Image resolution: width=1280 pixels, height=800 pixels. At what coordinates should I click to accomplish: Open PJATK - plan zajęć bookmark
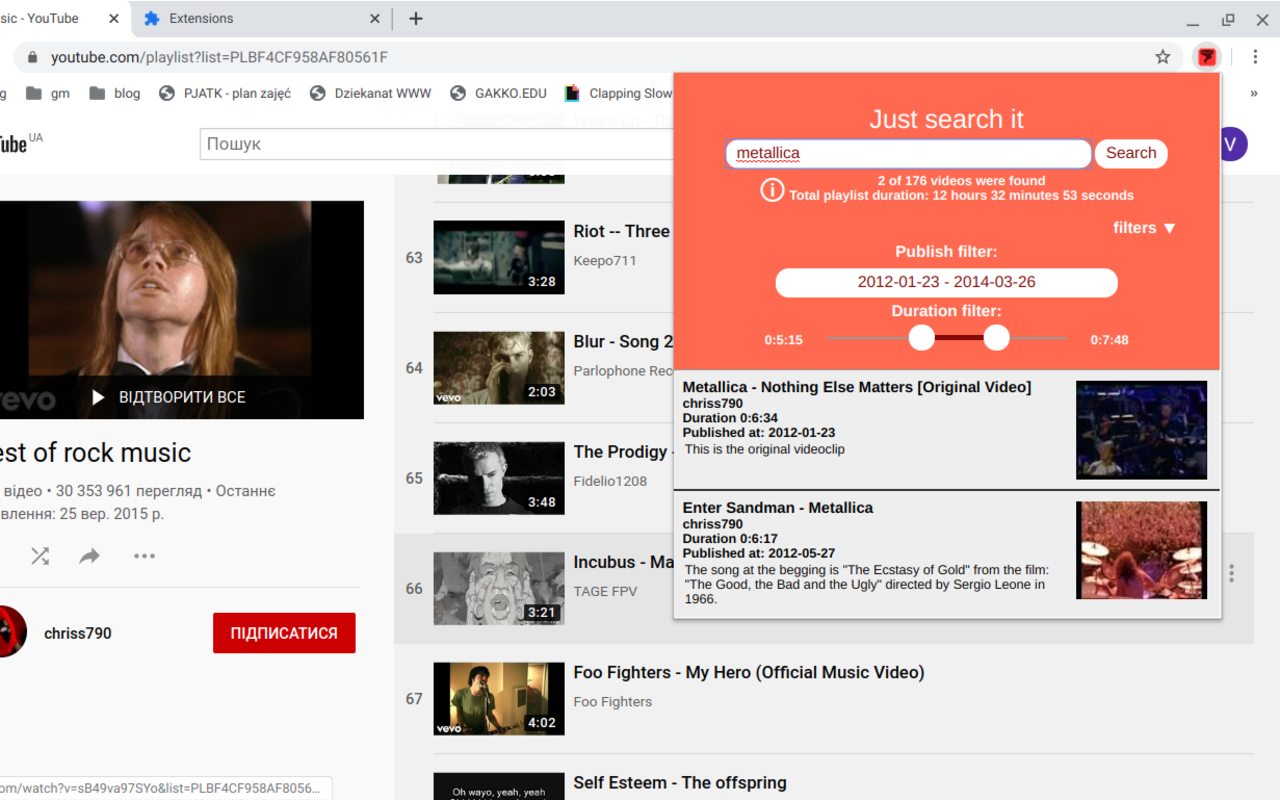pos(225,93)
